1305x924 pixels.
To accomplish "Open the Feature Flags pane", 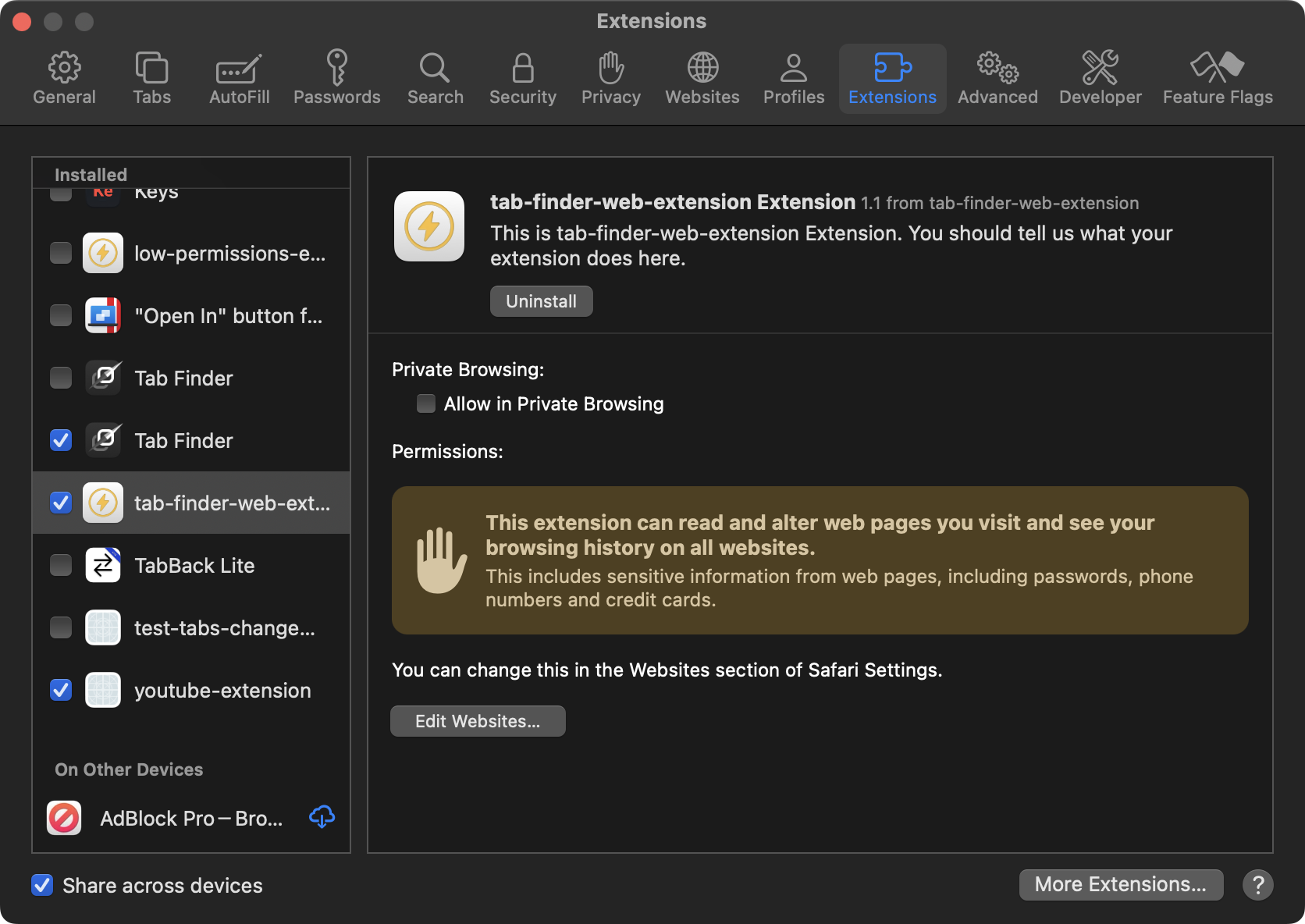I will tap(1217, 78).
